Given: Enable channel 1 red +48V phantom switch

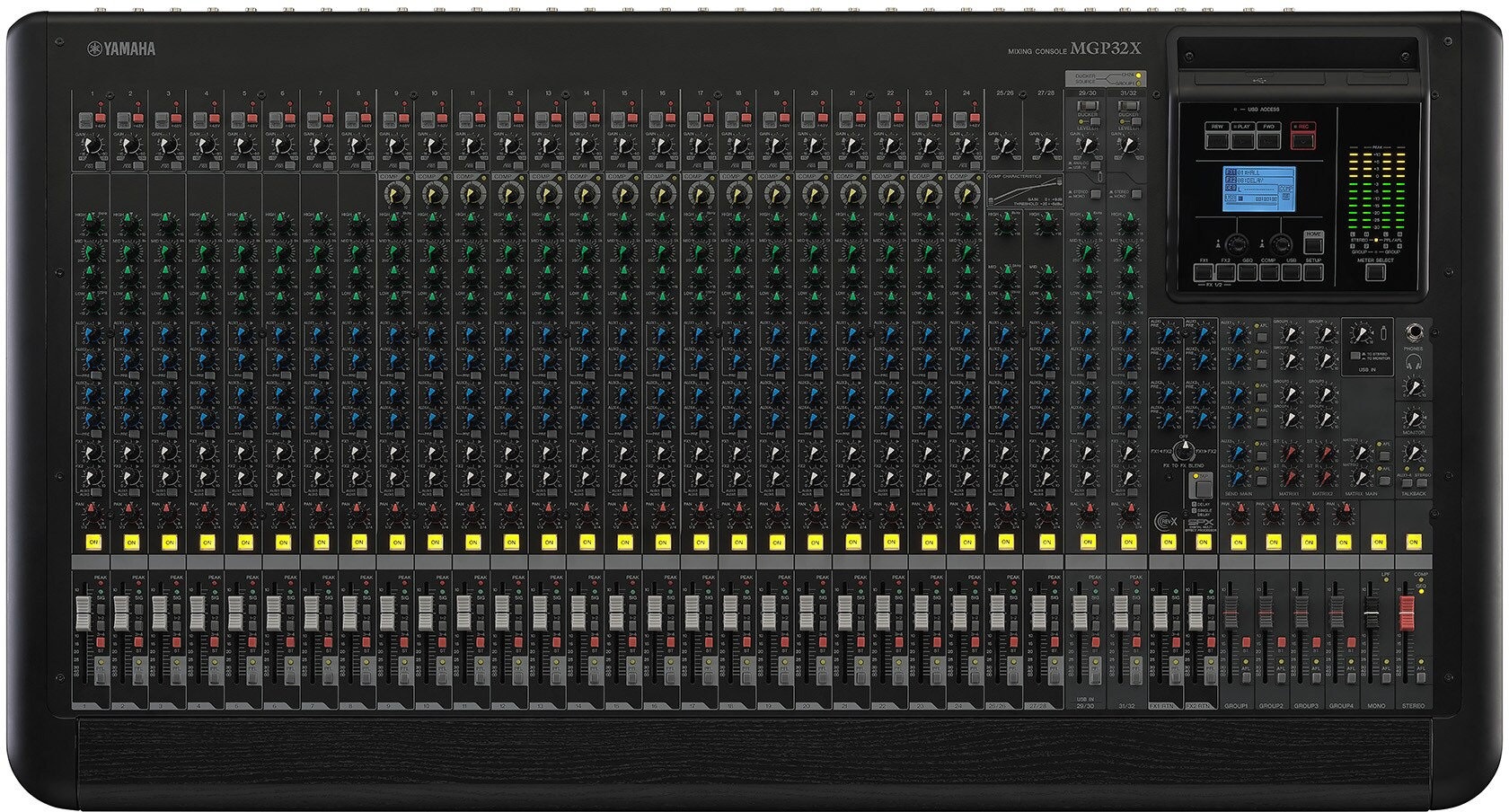Looking at the screenshot, I should [101, 118].
